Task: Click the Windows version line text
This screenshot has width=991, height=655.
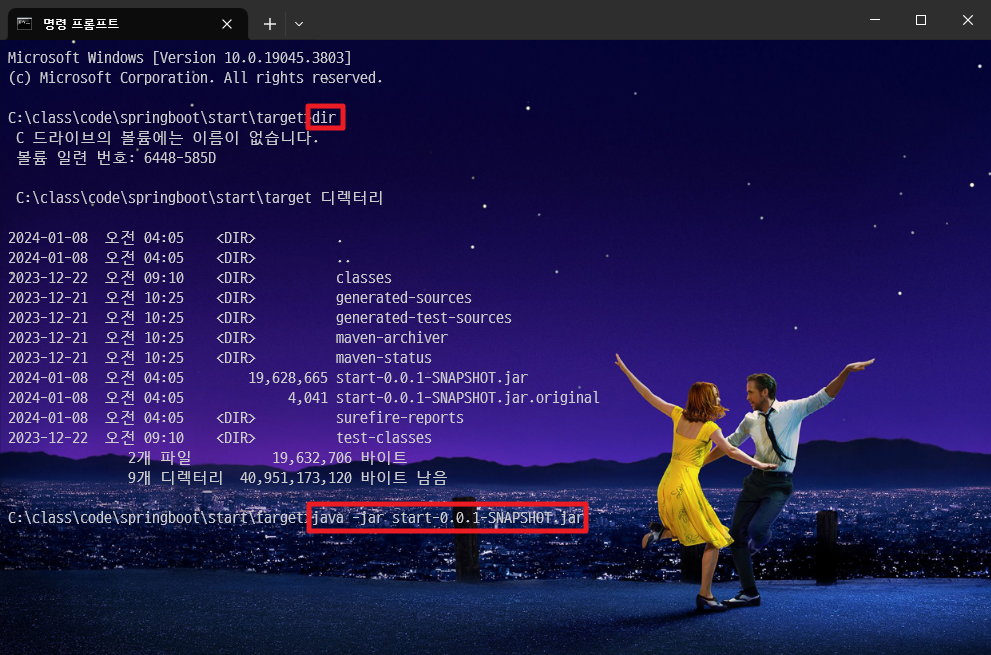Action: (179, 58)
